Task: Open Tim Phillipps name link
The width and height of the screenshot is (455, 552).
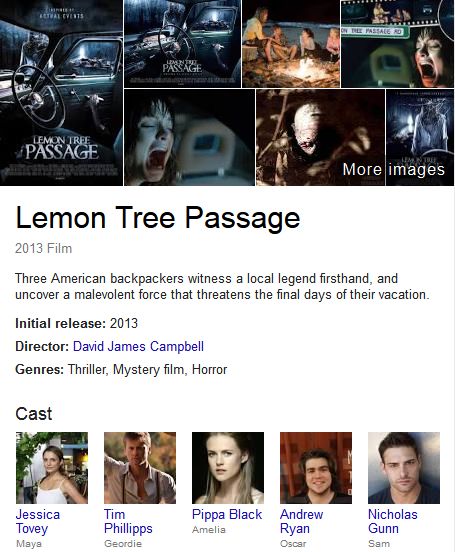Action: pos(128,521)
